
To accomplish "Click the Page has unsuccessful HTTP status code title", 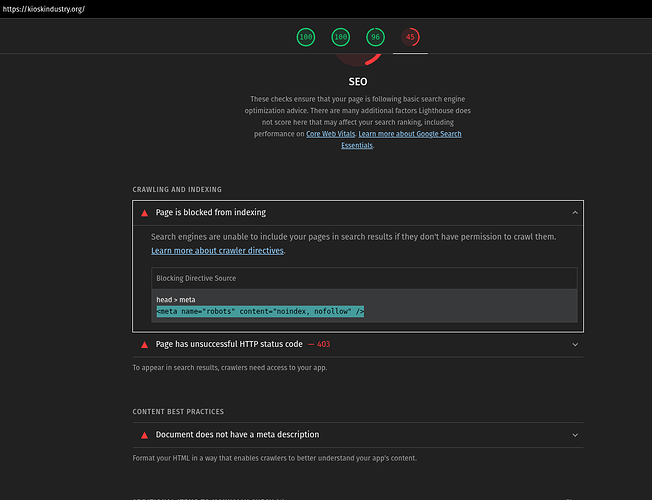I will pos(229,344).
